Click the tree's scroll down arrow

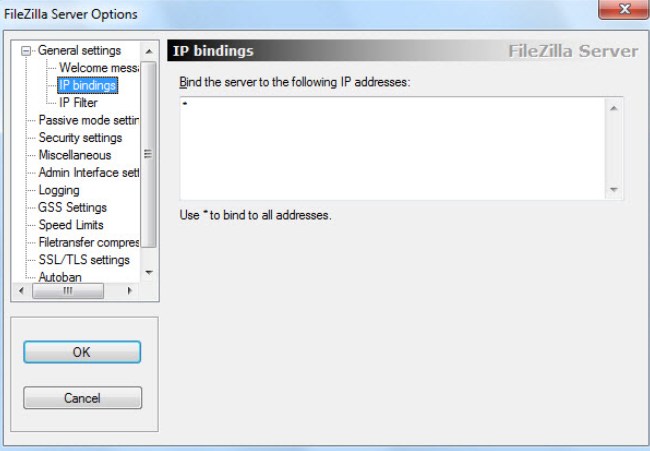click(x=149, y=273)
